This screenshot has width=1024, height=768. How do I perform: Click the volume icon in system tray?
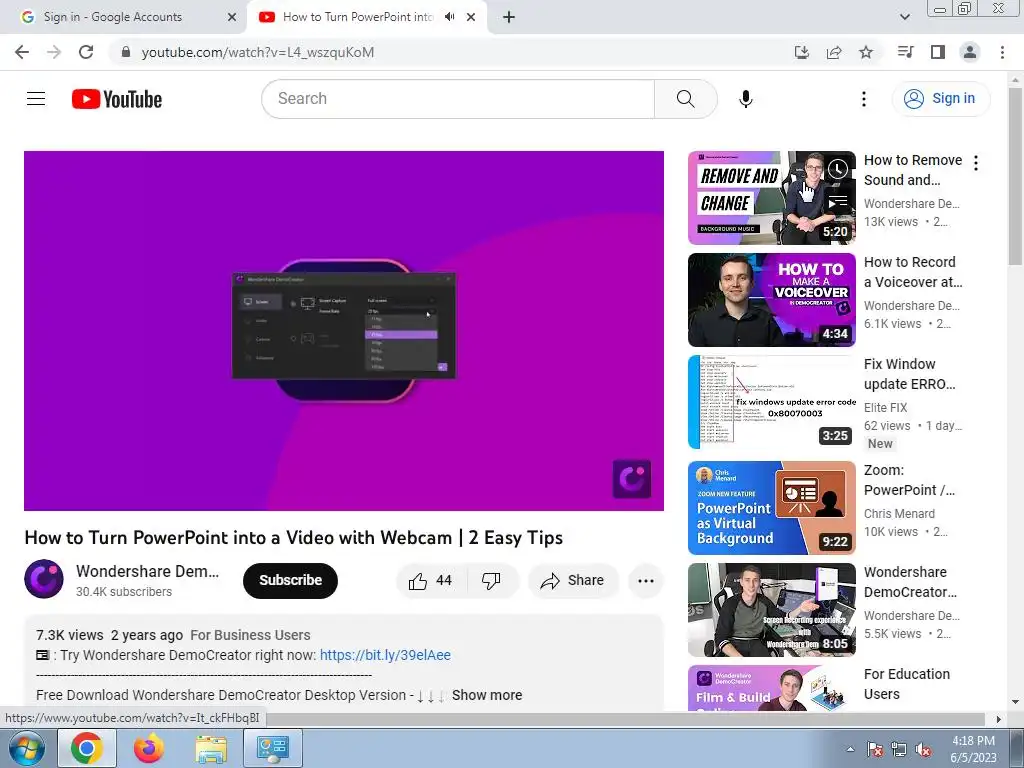(x=923, y=750)
